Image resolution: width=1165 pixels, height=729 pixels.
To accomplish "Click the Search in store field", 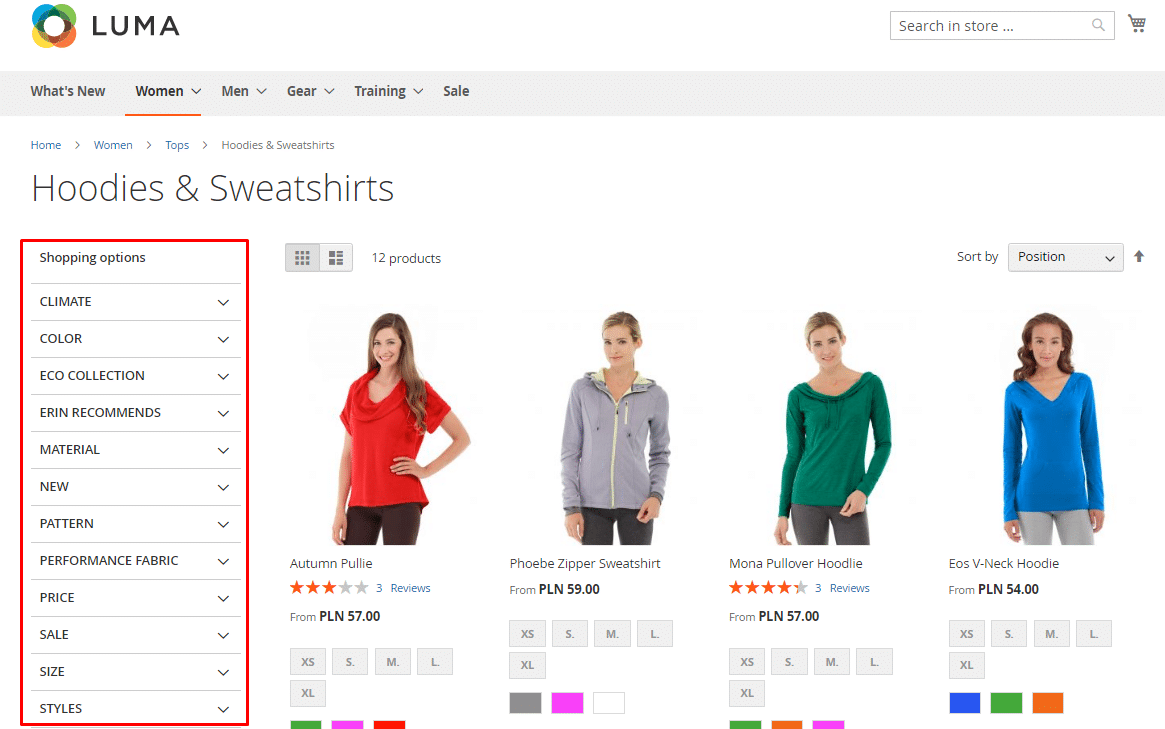I will (990, 26).
